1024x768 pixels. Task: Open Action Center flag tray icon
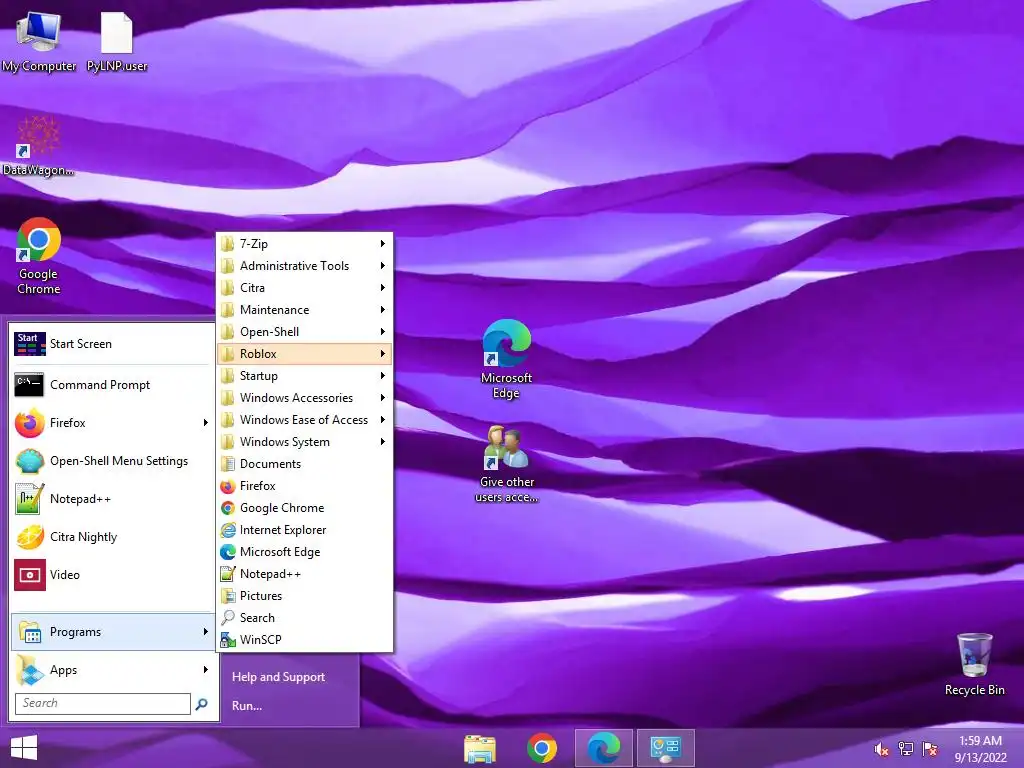[930, 749]
